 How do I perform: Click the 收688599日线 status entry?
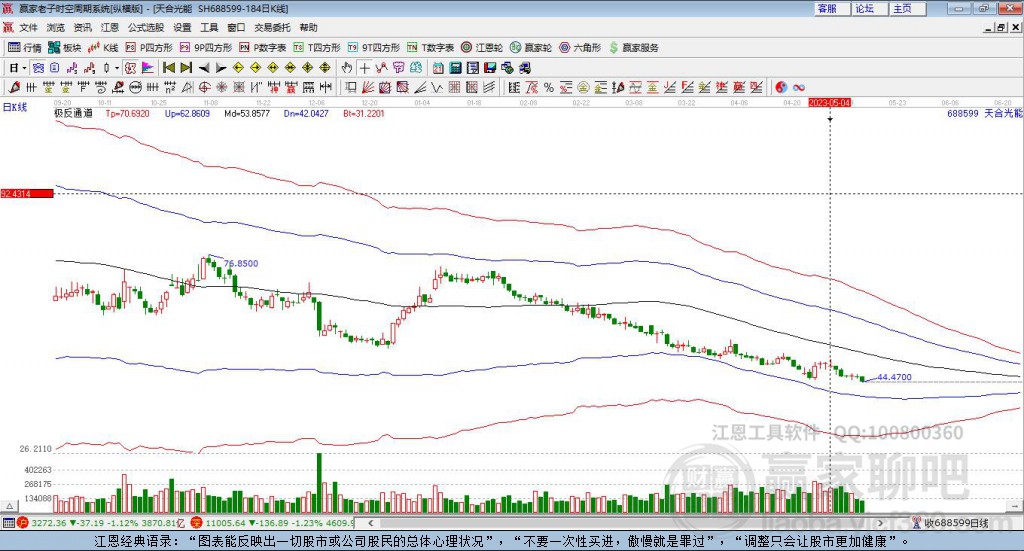[x=951, y=523]
